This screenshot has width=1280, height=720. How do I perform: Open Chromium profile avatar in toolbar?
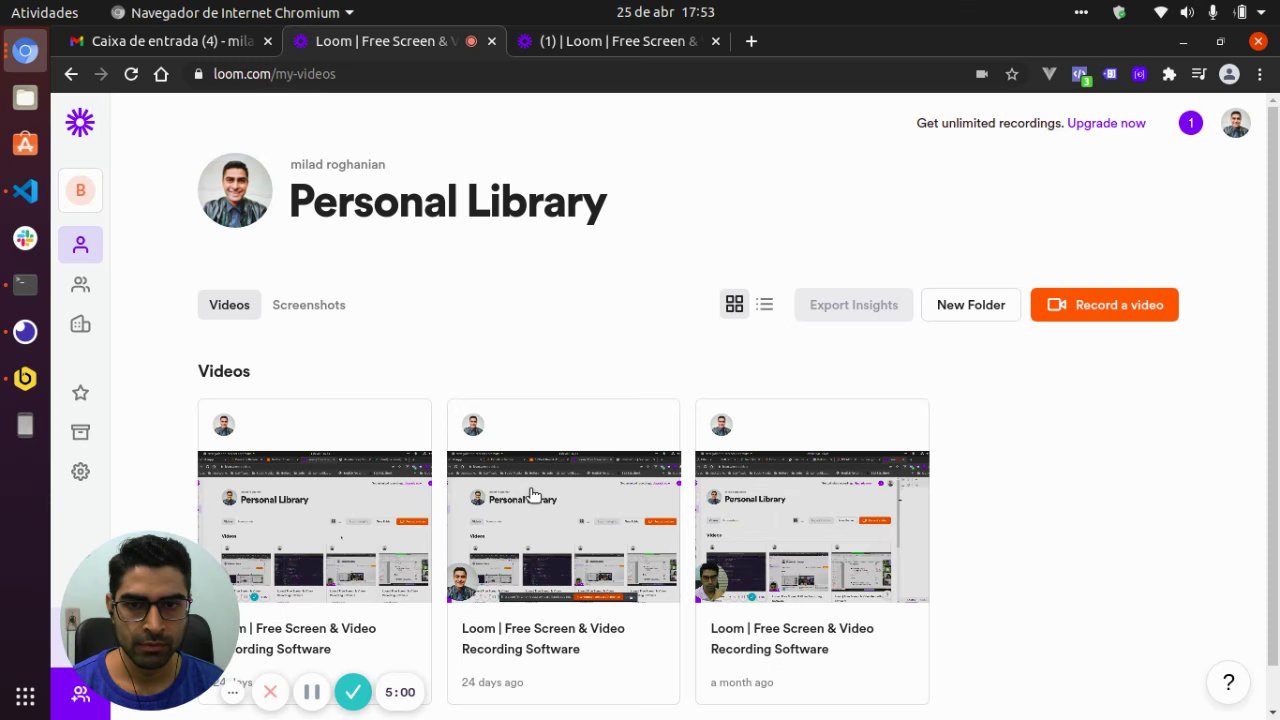coord(1230,74)
